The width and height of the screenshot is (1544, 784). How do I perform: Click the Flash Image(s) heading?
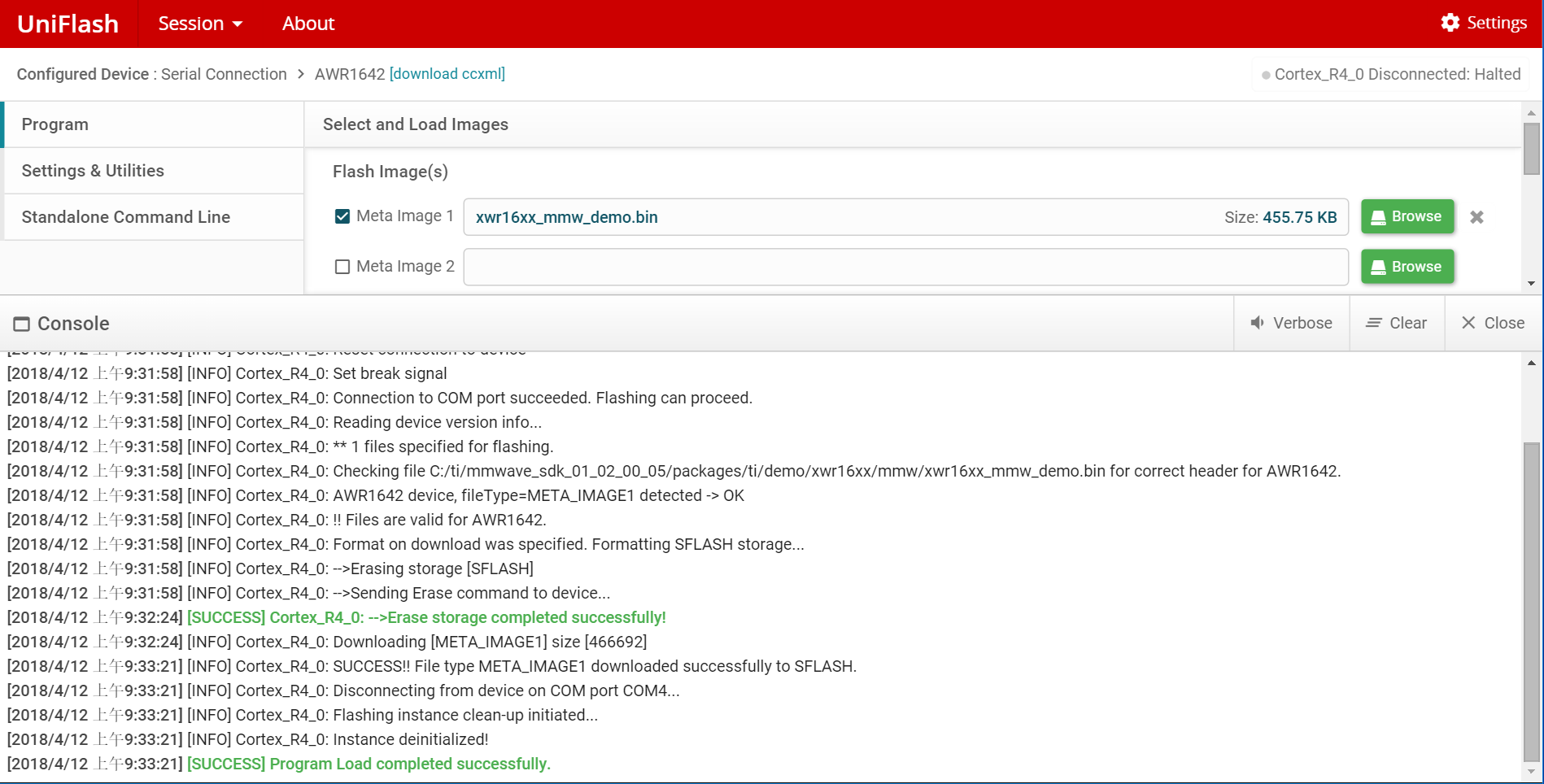pyautogui.click(x=390, y=172)
